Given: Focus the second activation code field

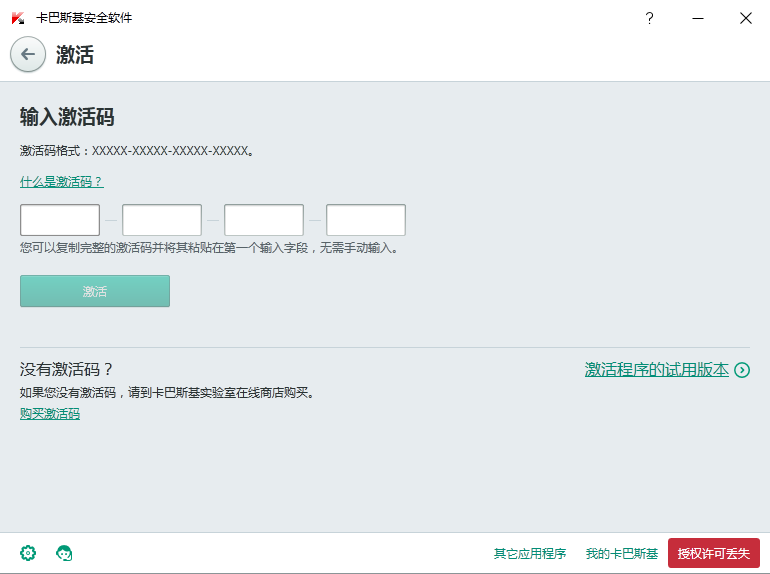Looking at the screenshot, I should pyautogui.click(x=162, y=220).
